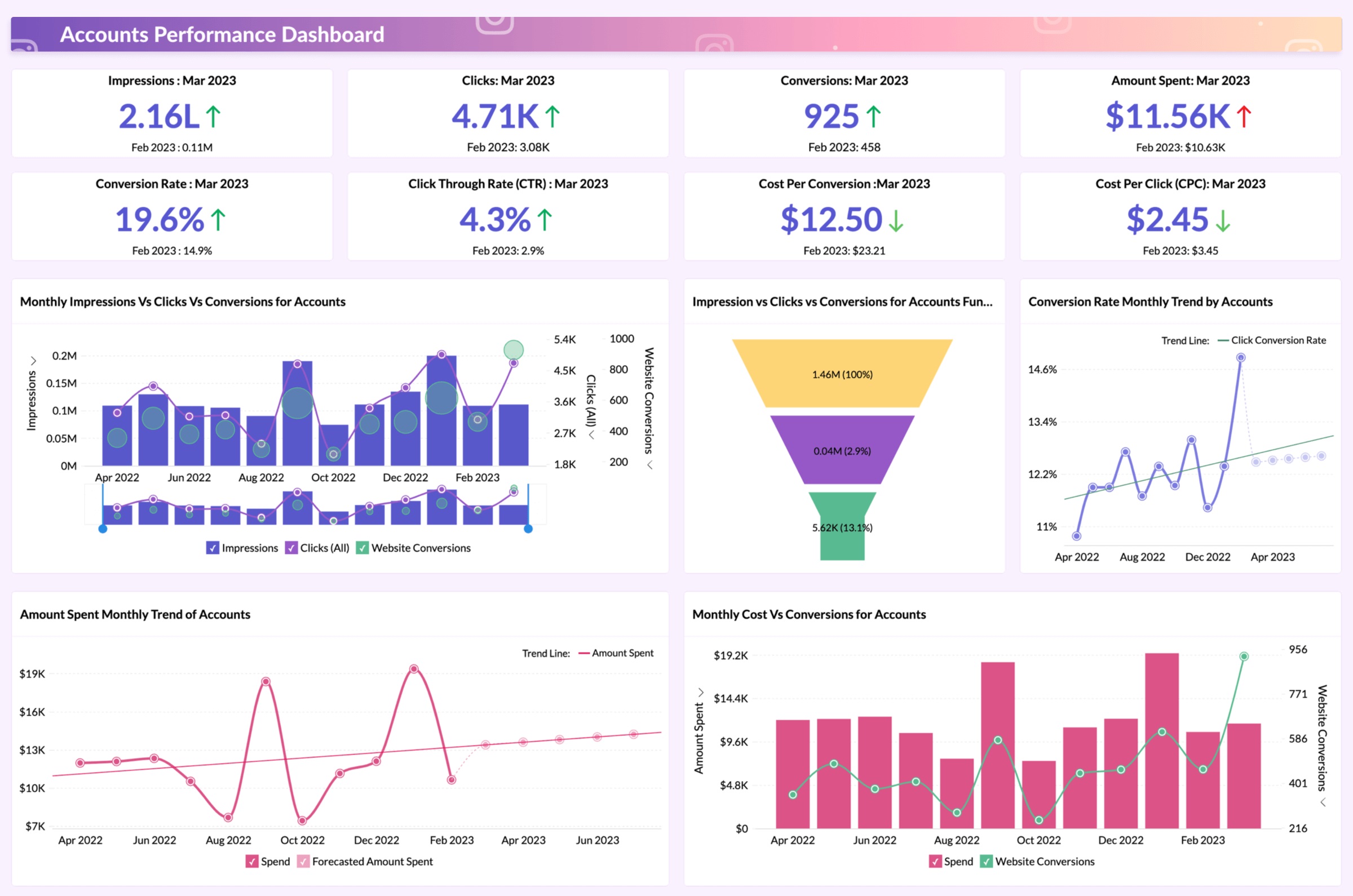Image resolution: width=1353 pixels, height=896 pixels.
Task: Expand the chevron above Amount Spent axis label
Action: tap(700, 693)
